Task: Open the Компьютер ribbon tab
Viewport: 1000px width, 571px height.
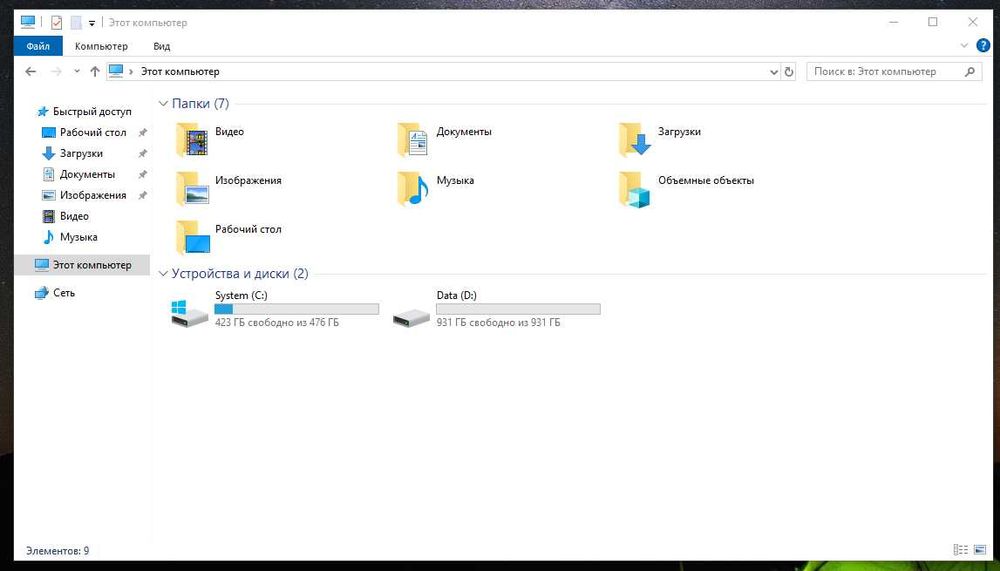Action: tap(101, 46)
